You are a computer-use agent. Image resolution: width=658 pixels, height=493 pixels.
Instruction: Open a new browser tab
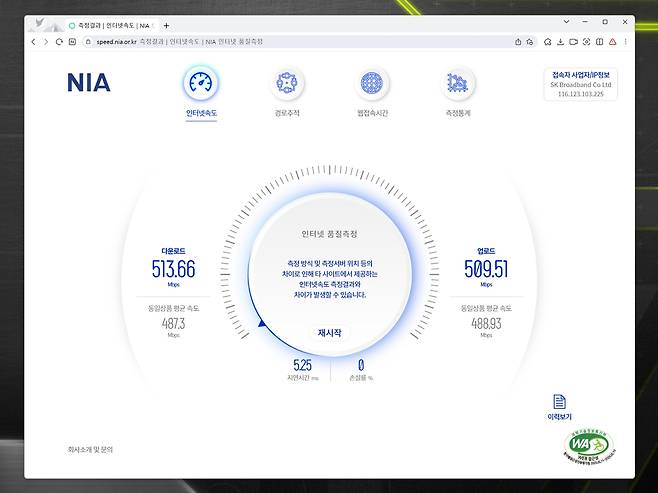[x=166, y=24]
